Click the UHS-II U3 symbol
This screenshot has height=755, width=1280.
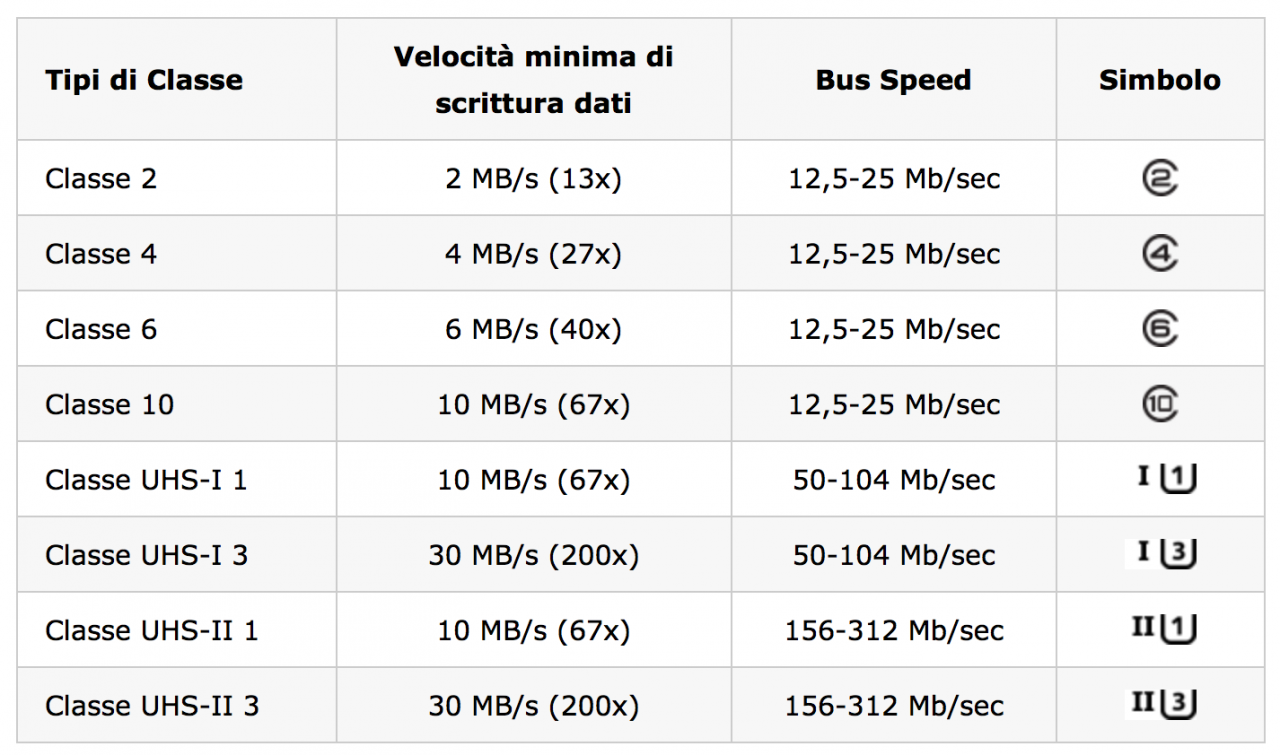pos(1164,704)
